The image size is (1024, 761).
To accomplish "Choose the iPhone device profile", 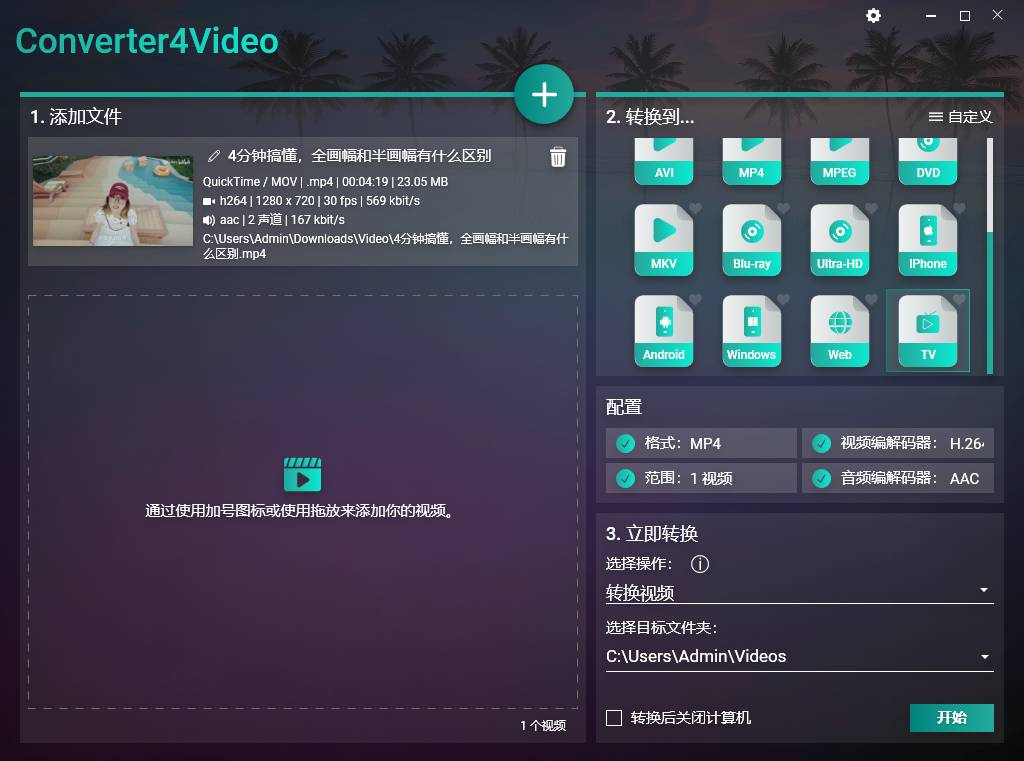I will [x=927, y=238].
